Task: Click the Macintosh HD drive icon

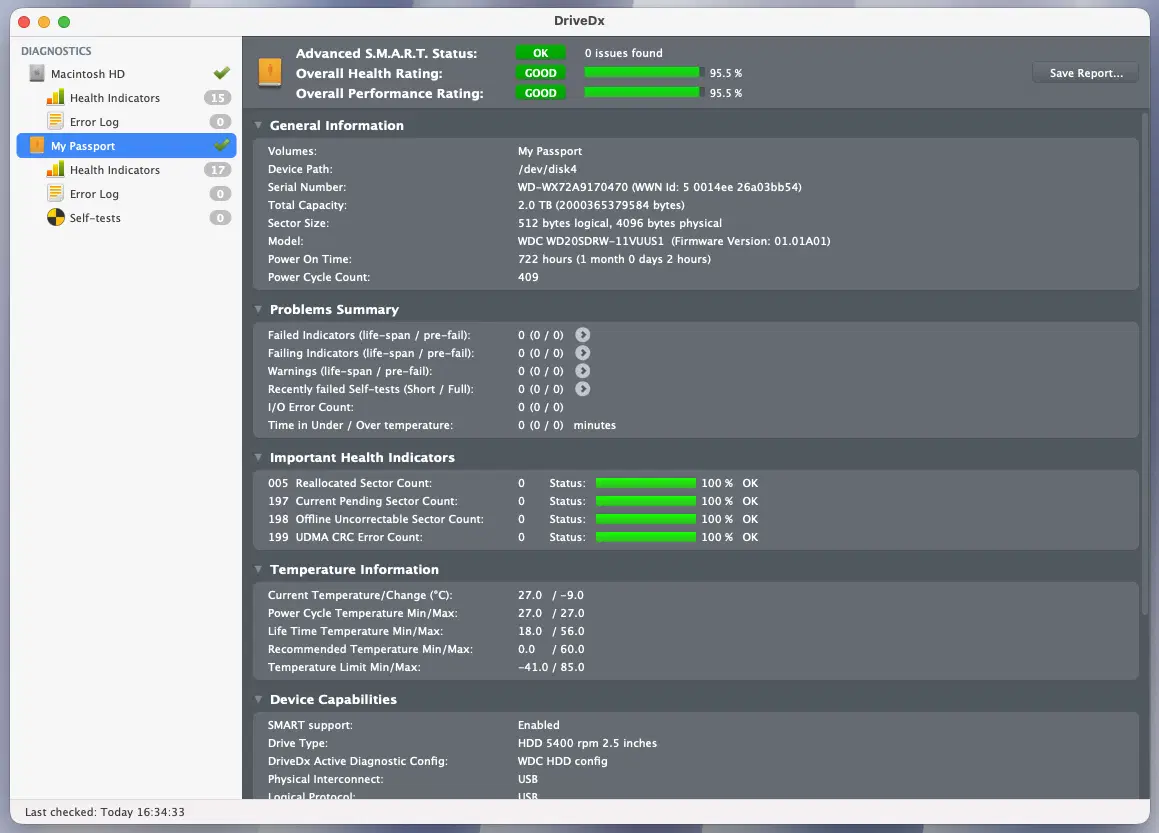Action: point(37,73)
